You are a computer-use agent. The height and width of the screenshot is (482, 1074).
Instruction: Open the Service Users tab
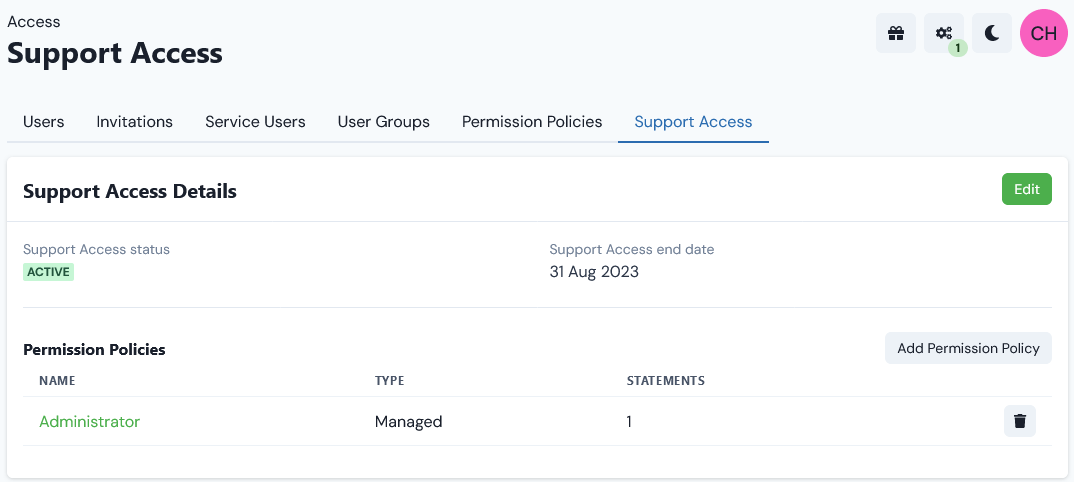255,122
